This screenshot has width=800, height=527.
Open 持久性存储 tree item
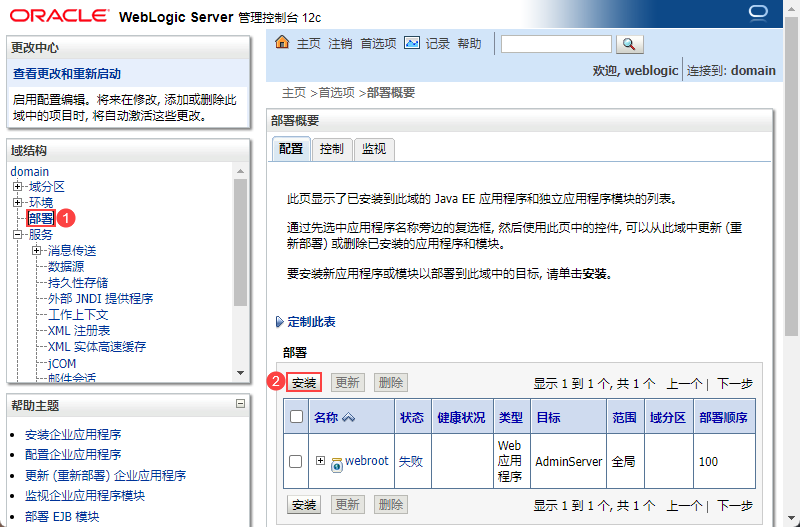pyautogui.click(x=78, y=283)
